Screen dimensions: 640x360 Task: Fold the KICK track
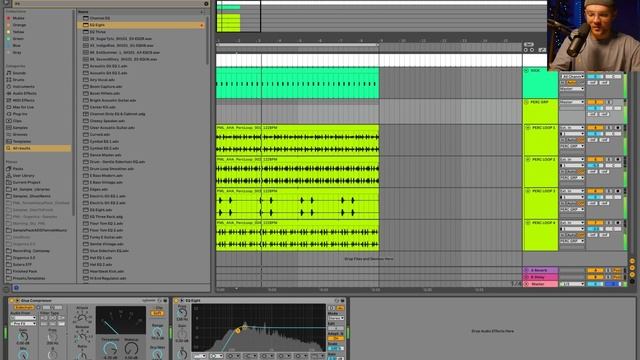click(527, 71)
